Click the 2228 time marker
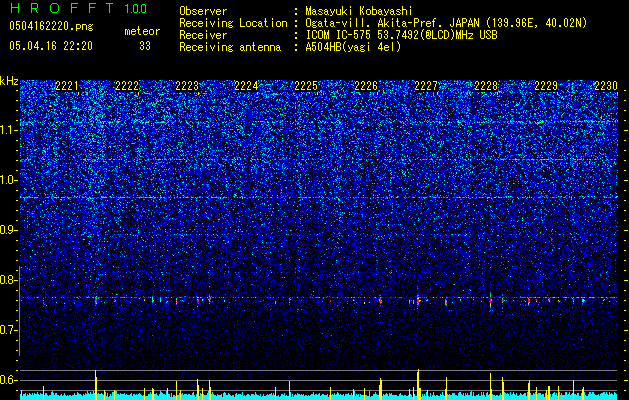Screen dimensions: 629x400 tap(486, 86)
